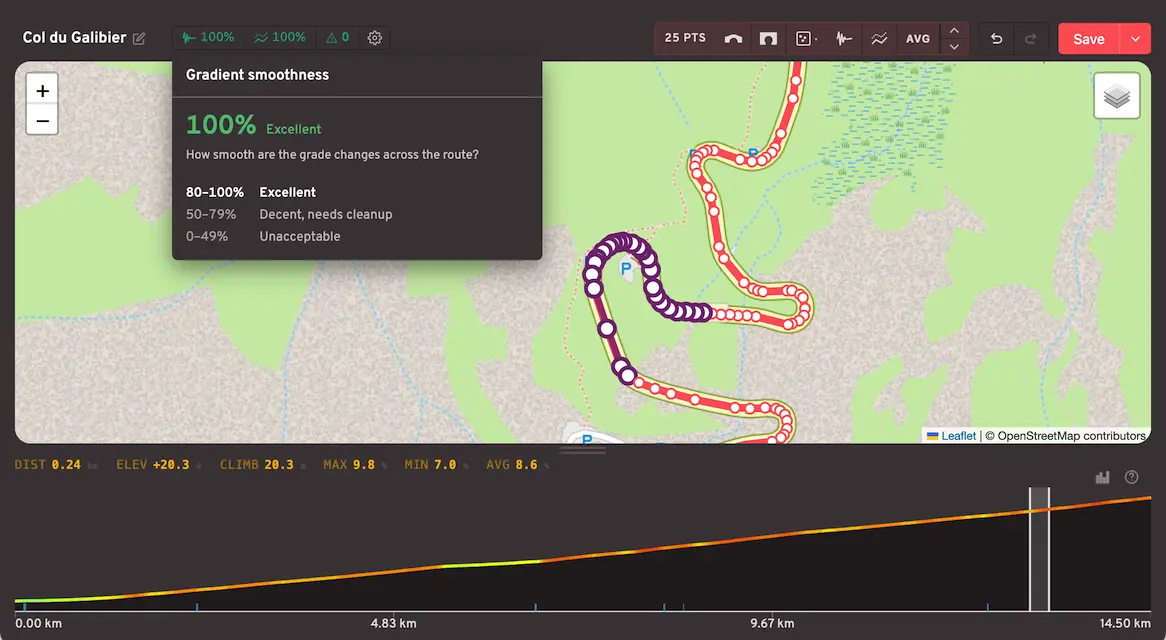Open the OpenStreetMap contributors attribution
The image size is (1166, 640).
pyautogui.click(x=1072, y=436)
